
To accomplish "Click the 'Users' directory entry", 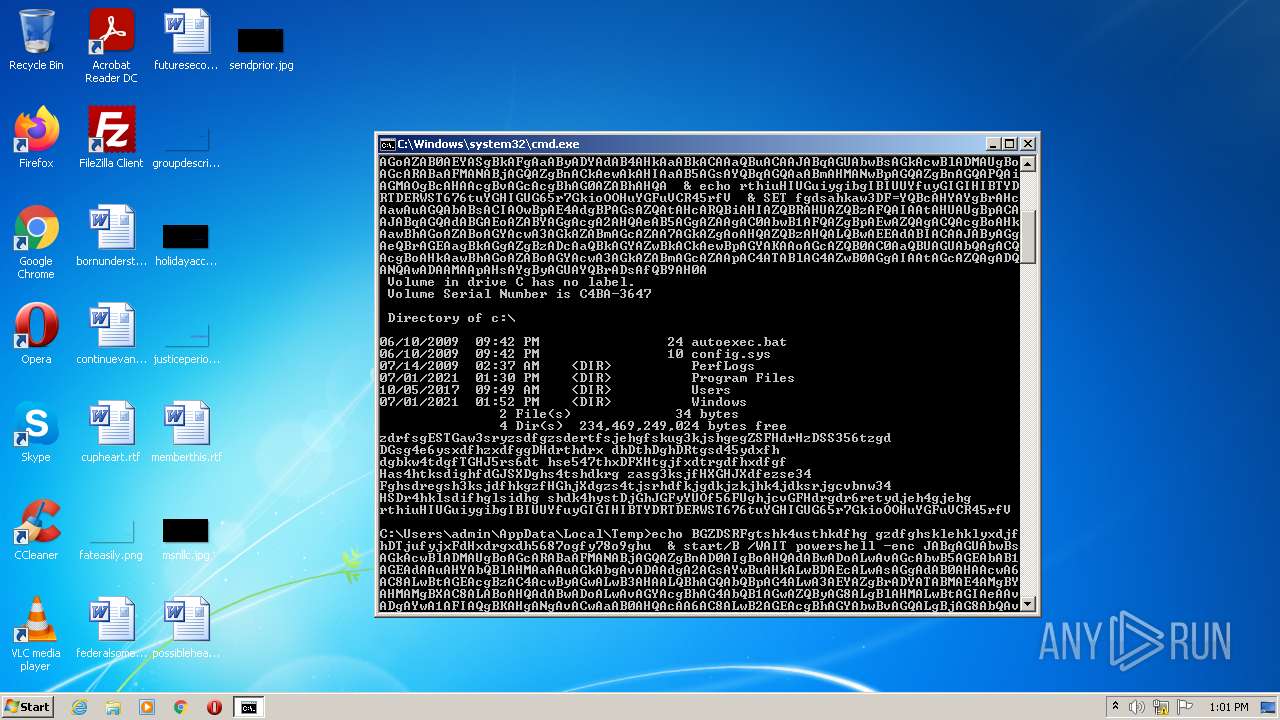I will 711,390.
